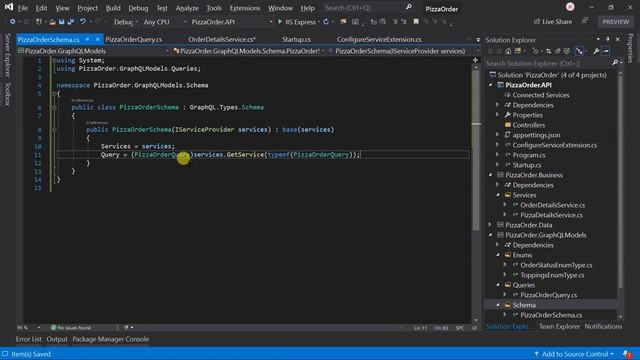Switch to the Team Explorer tab

pyautogui.click(x=559, y=327)
